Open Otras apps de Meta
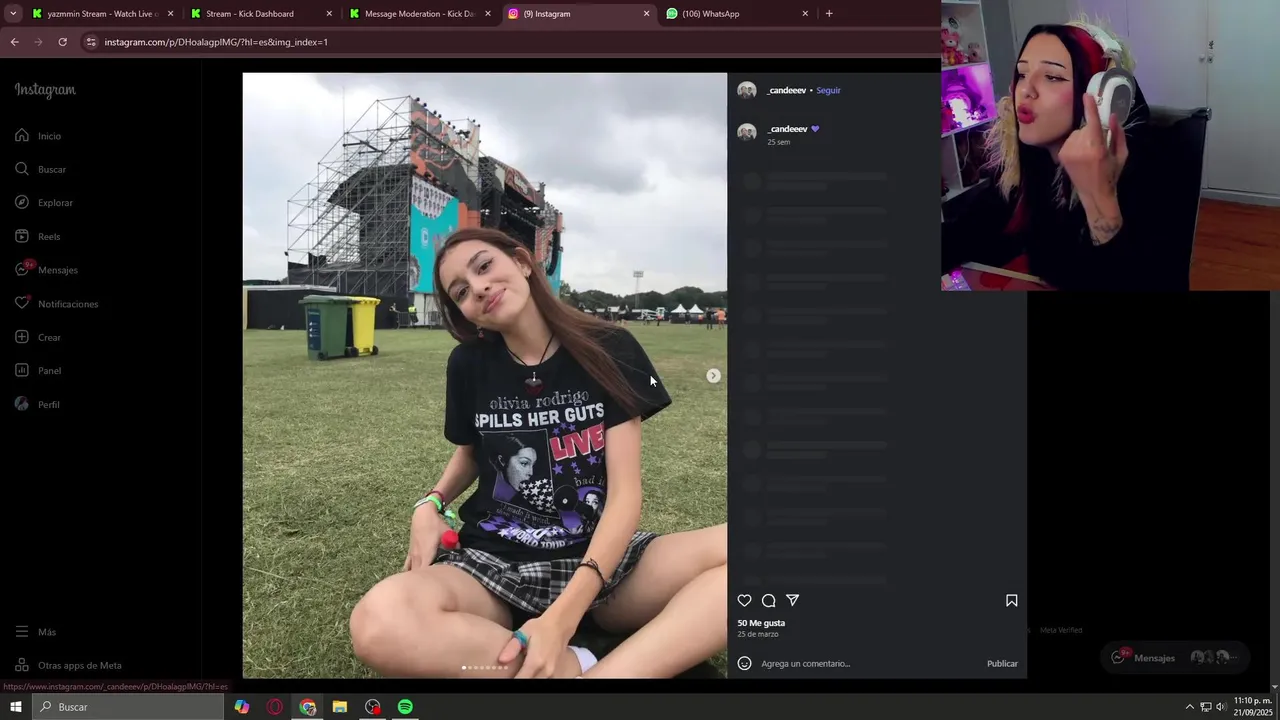Viewport: 1280px width, 720px height. [68, 666]
